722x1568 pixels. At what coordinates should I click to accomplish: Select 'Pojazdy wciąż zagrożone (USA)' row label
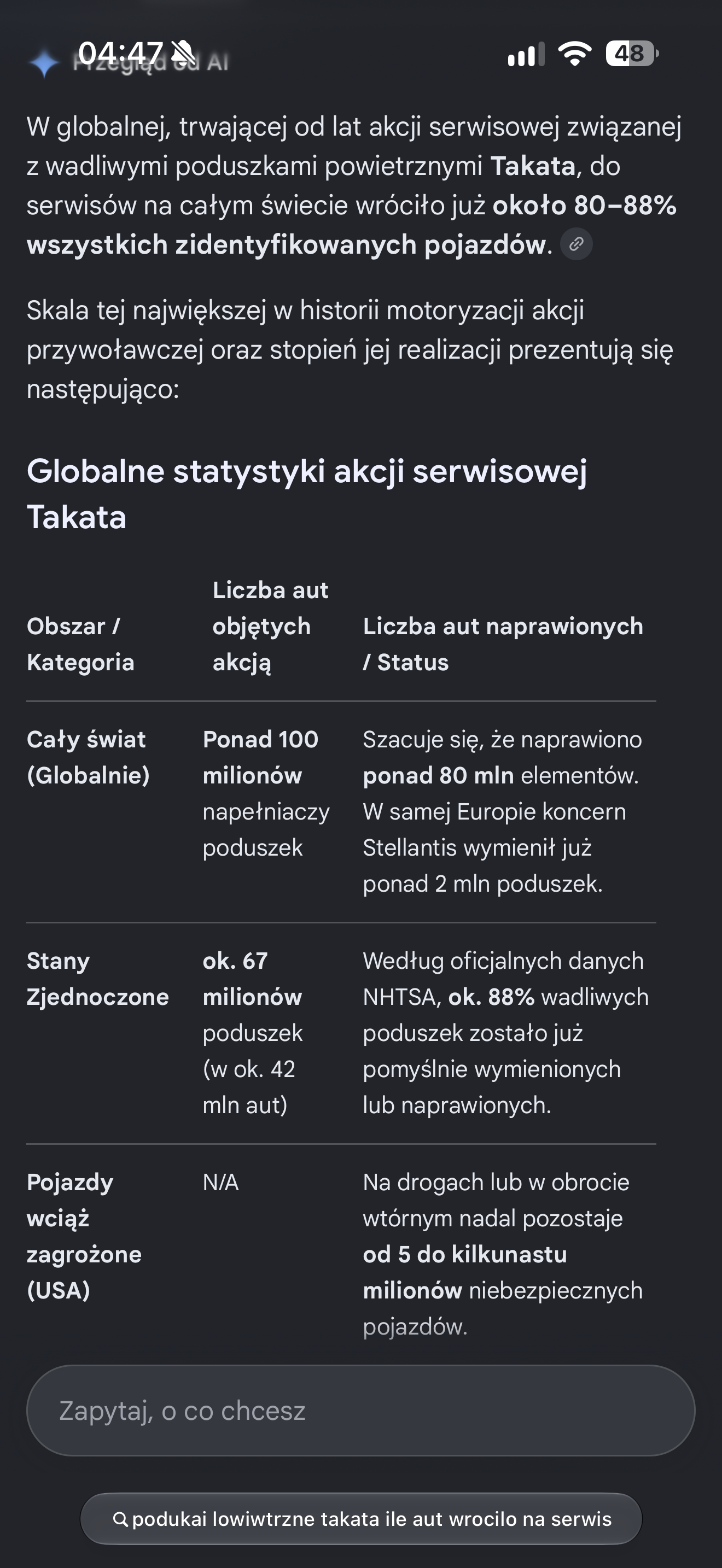click(x=84, y=1236)
